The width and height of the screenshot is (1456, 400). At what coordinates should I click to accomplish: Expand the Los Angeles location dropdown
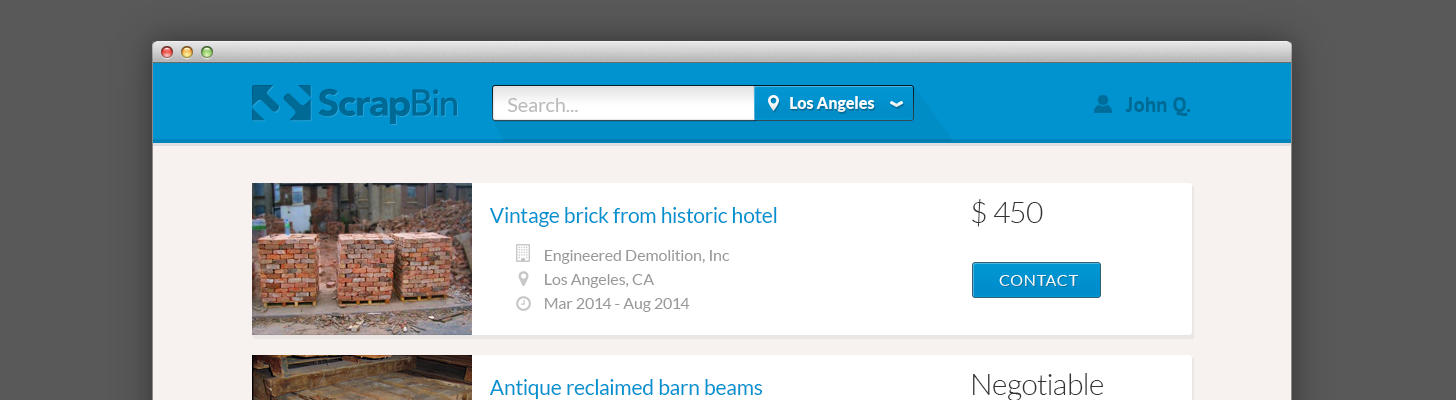point(834,103)
